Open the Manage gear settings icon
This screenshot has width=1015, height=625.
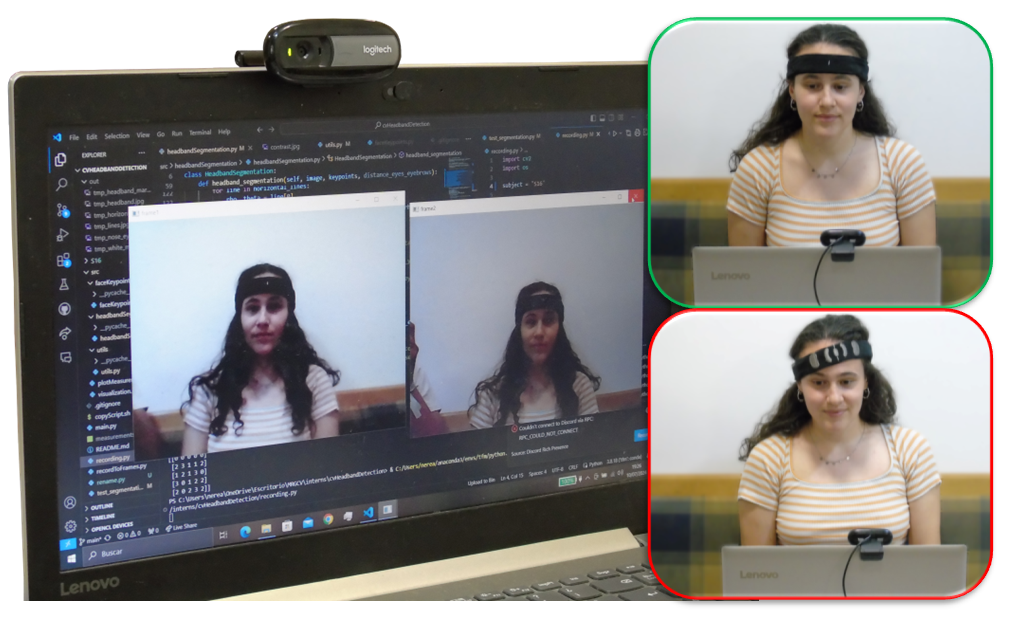tap(70, 526)
